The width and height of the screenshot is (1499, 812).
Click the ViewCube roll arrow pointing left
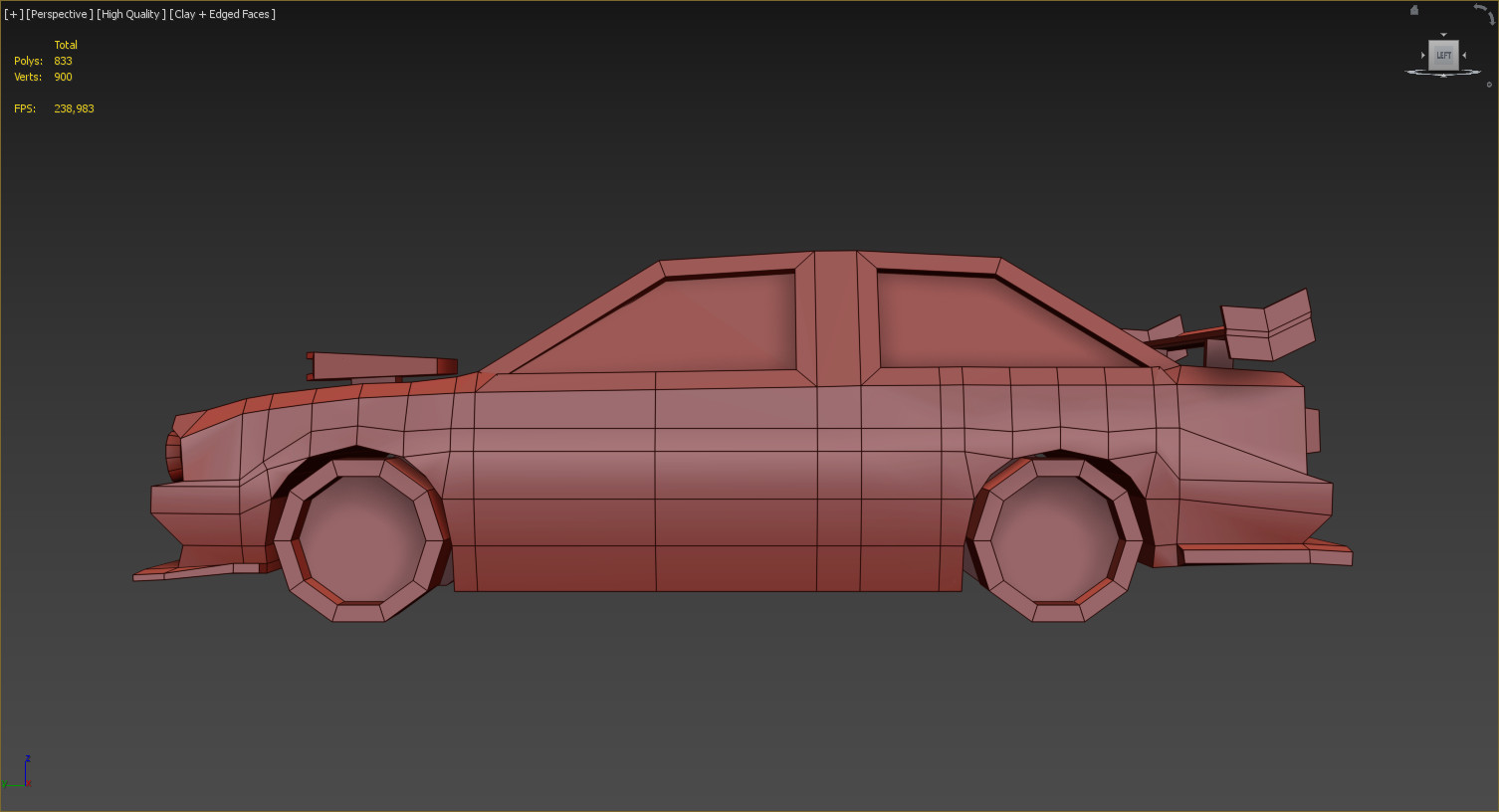1479,8
